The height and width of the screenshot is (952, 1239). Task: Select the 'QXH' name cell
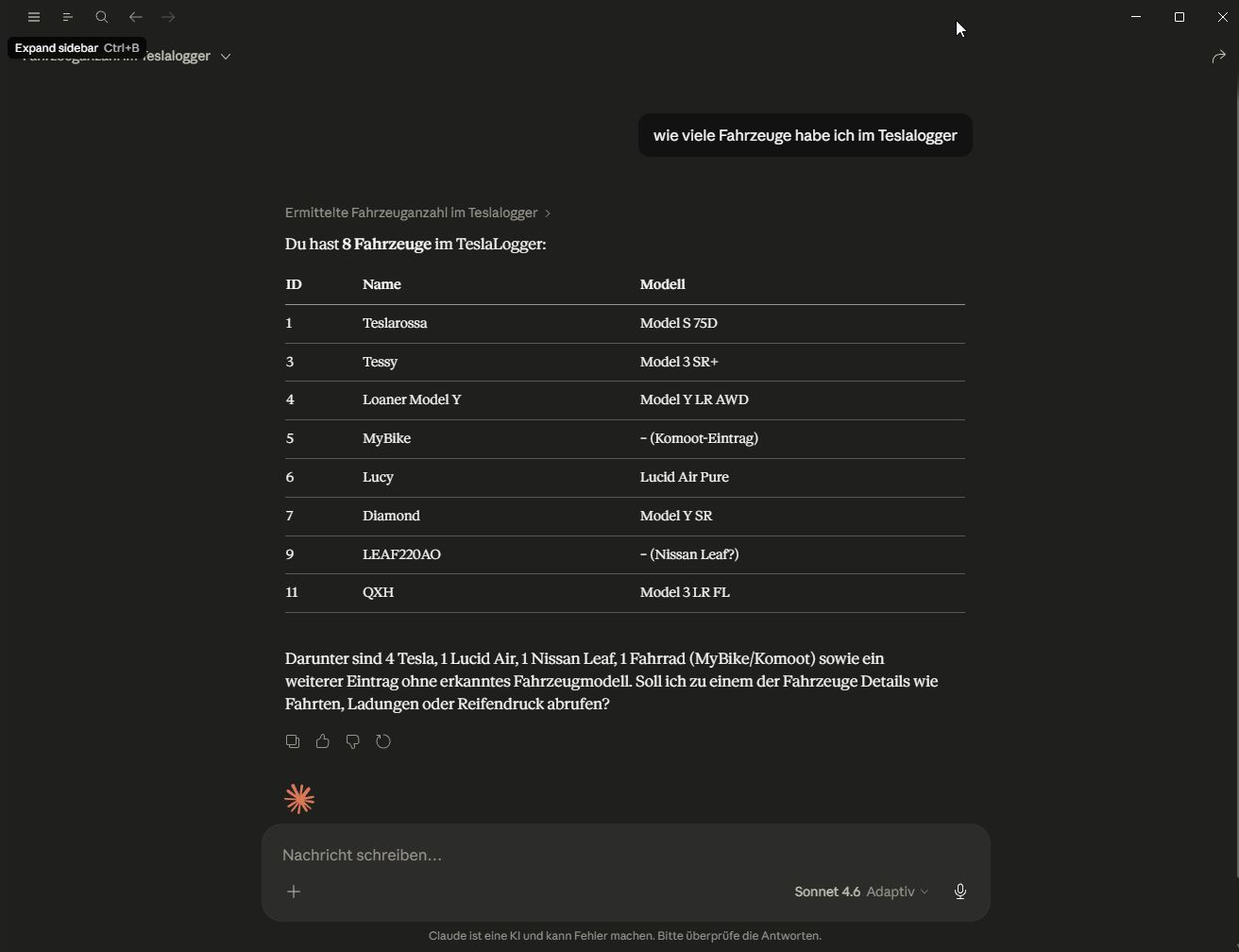click(378, 592)
